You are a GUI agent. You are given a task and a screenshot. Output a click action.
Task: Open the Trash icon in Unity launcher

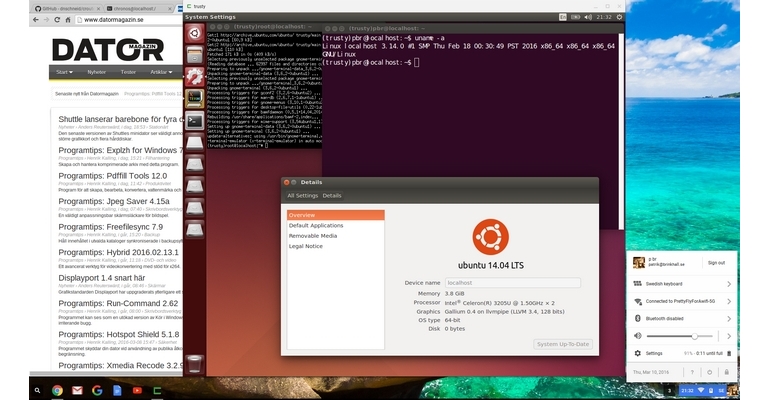(x=194, y=364)
